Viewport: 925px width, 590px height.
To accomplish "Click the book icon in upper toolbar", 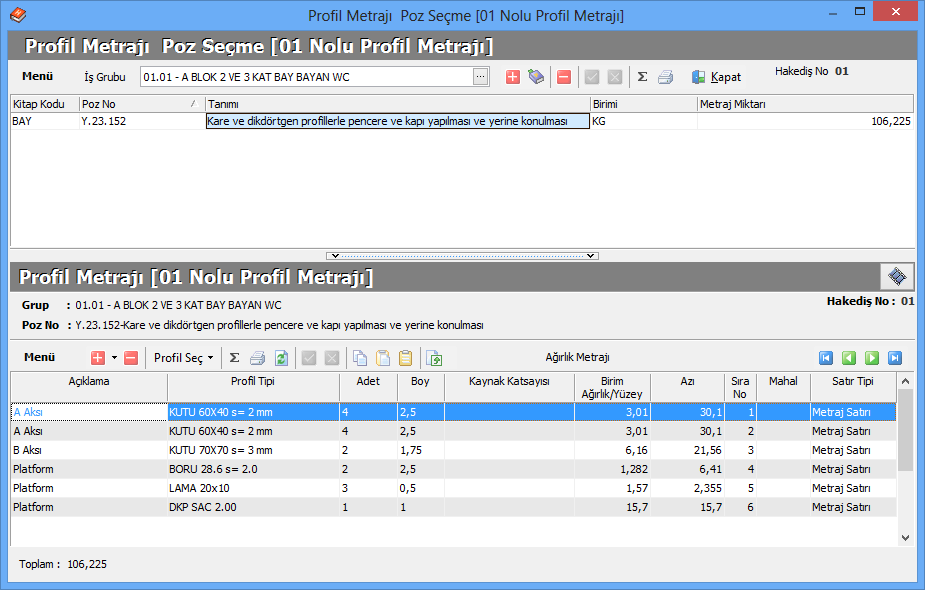I will 536,77.
